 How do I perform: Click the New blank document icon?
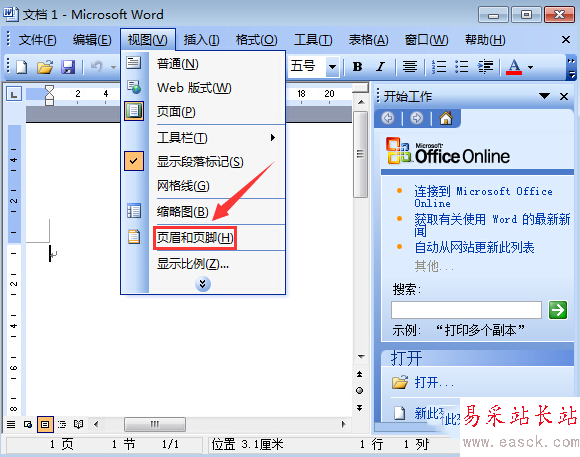[22, 67]
